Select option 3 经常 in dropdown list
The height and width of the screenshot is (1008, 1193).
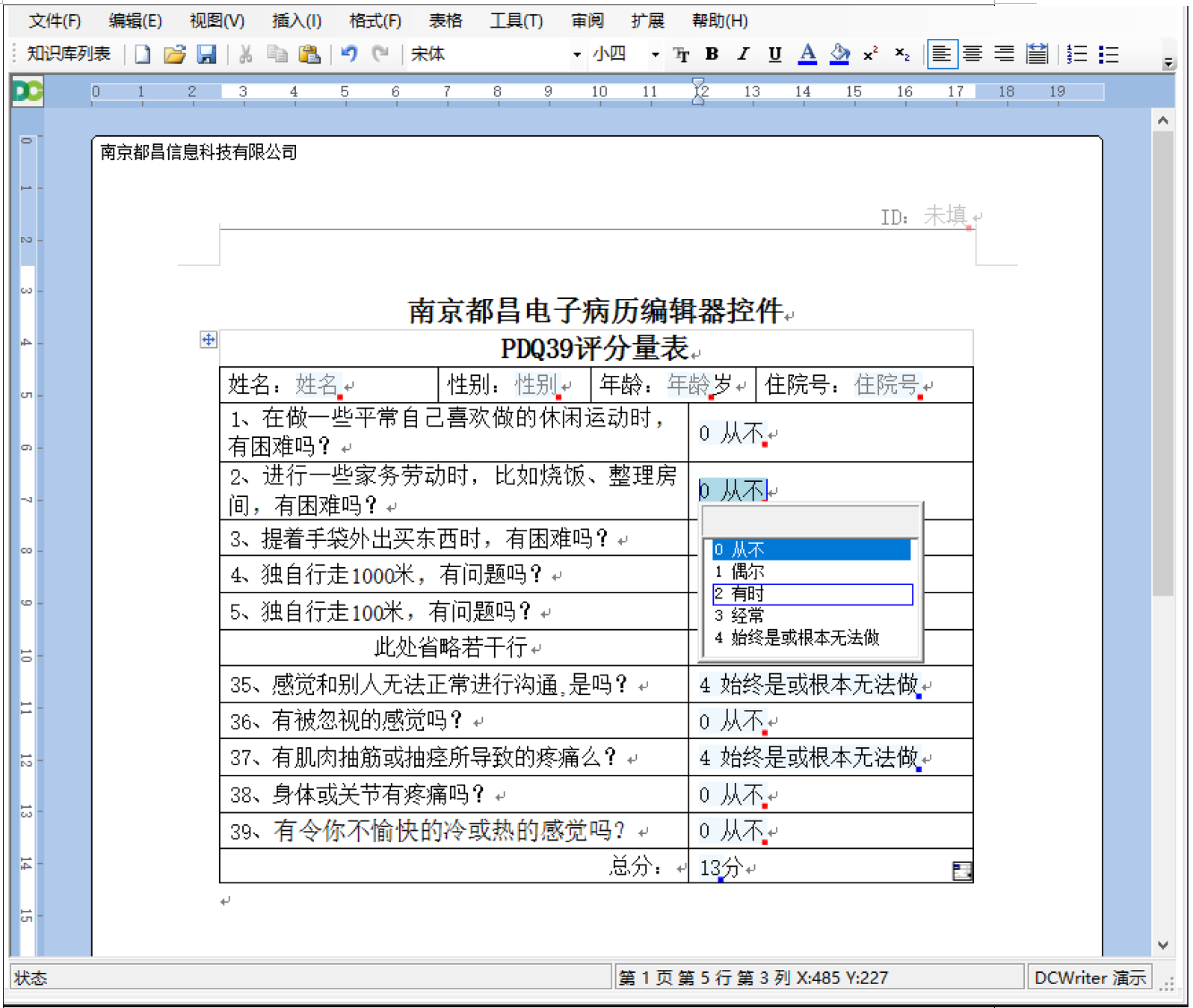click(x=812, y=616)
